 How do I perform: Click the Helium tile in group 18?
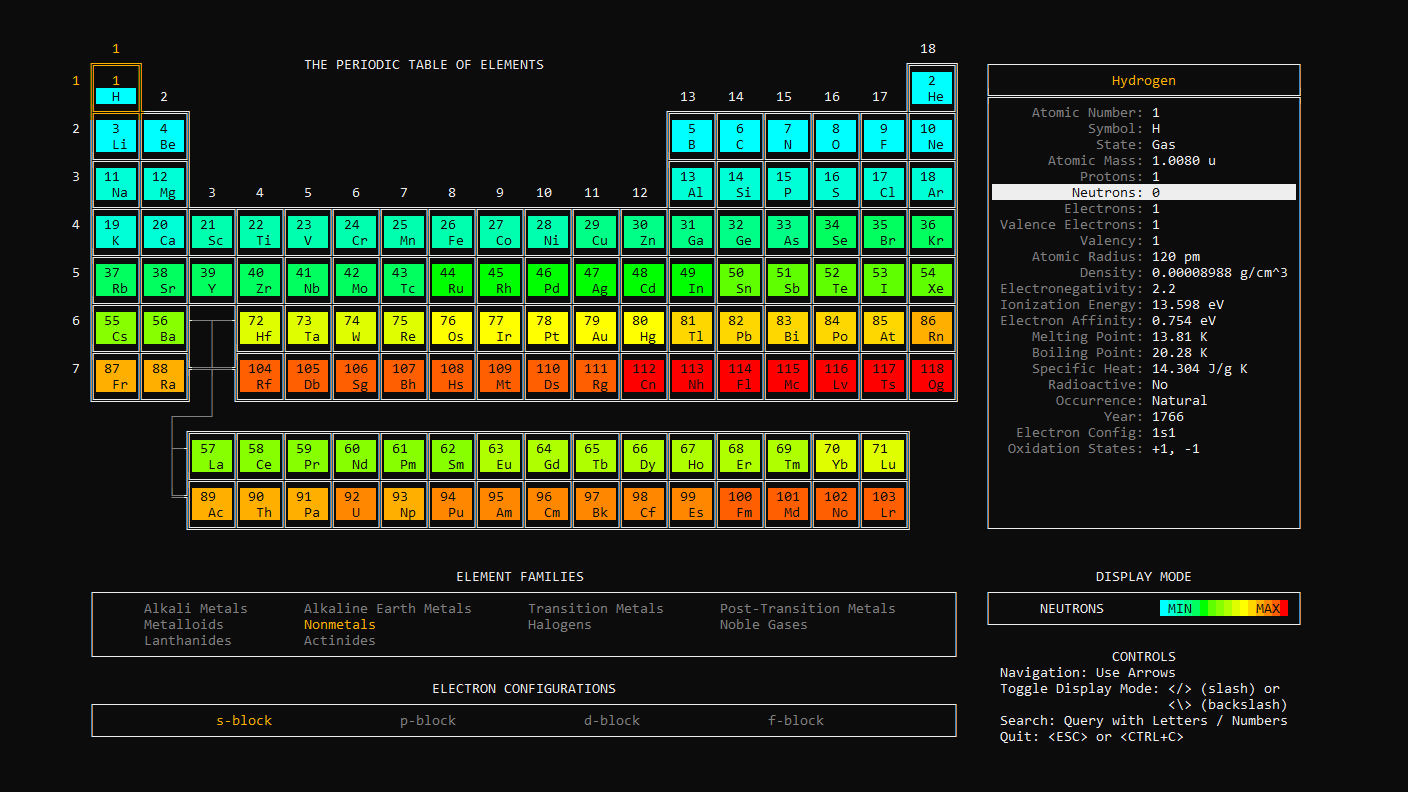click(x=932, y=88)
